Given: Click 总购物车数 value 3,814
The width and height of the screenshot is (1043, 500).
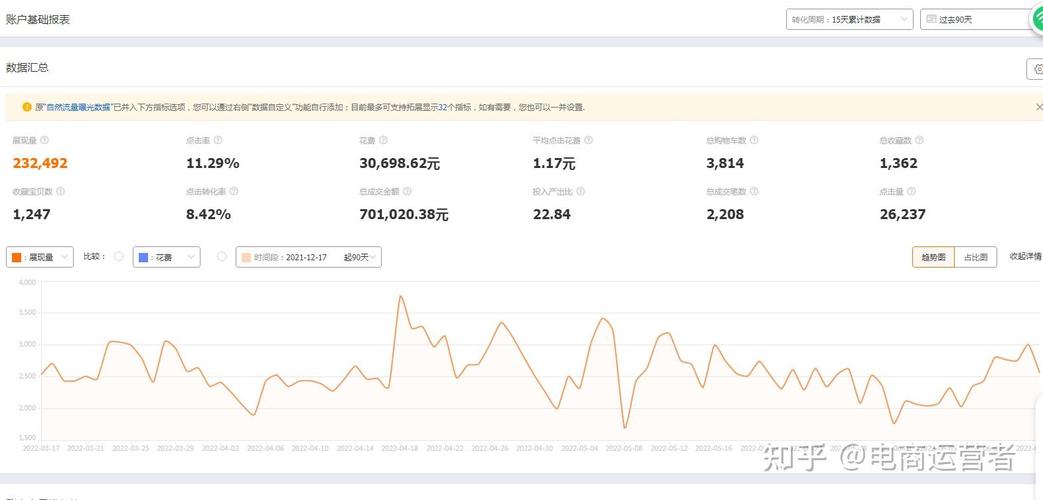Looking at the screenshot, I should (724, 164).
